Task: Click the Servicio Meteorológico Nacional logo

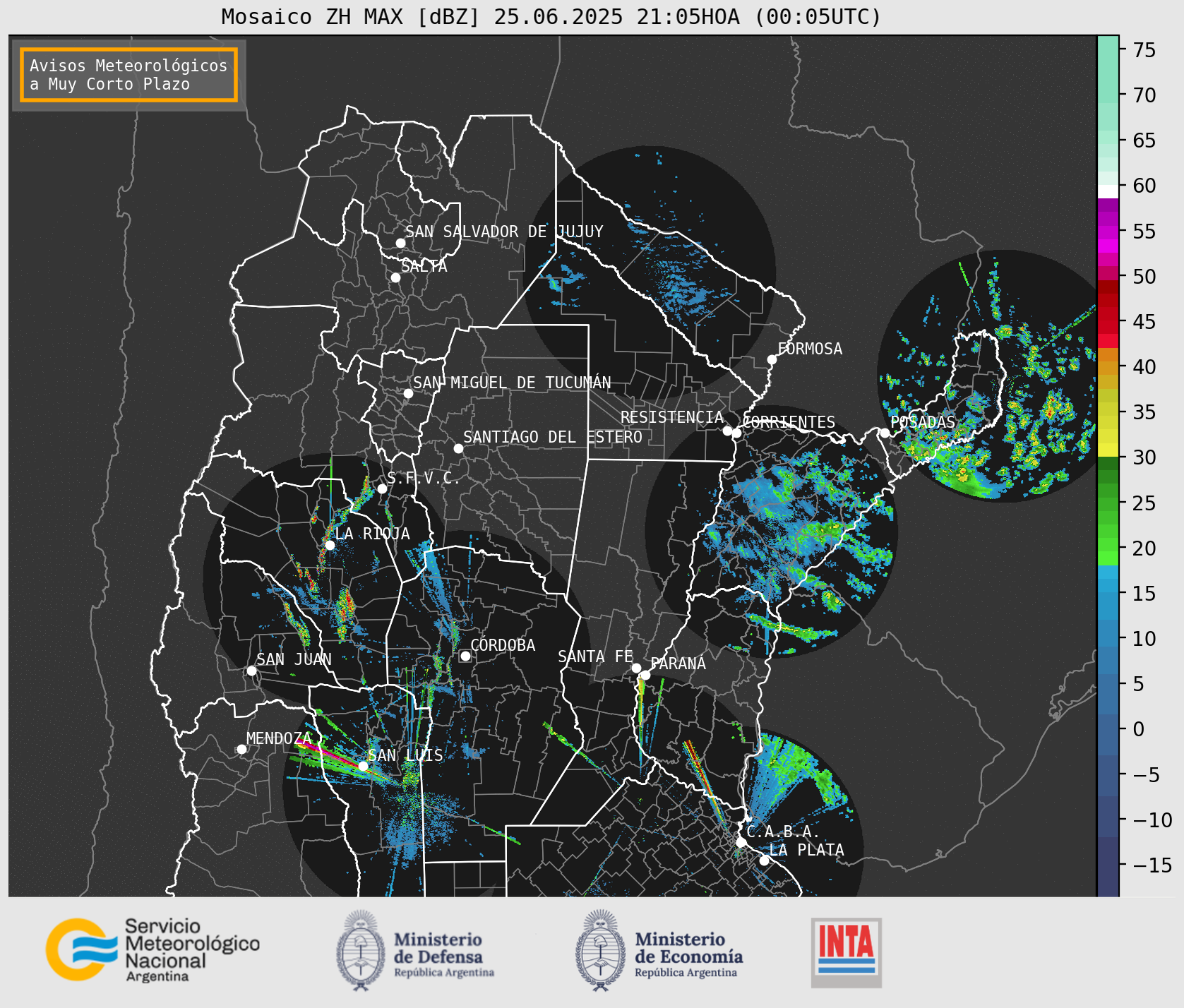Action: (153, 949)
